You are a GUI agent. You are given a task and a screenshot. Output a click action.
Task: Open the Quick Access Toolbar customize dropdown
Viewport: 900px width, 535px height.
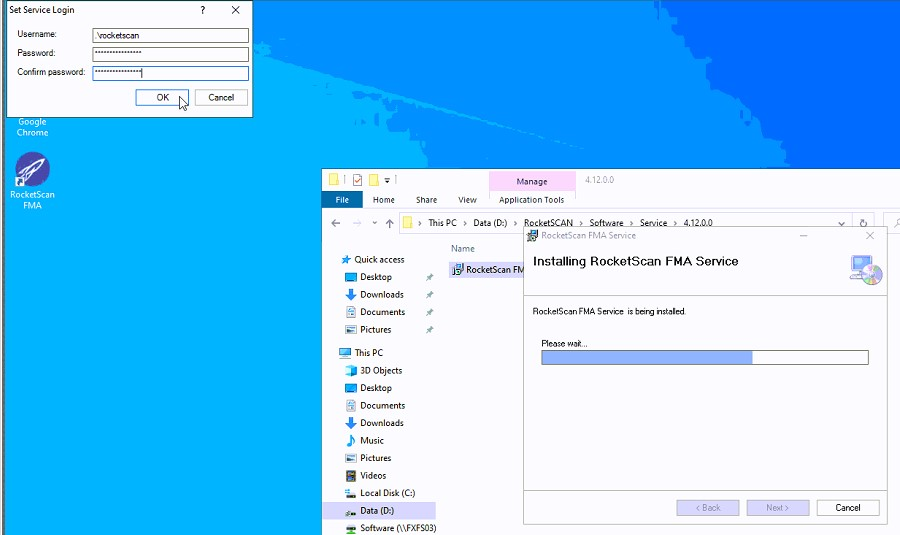387,180
